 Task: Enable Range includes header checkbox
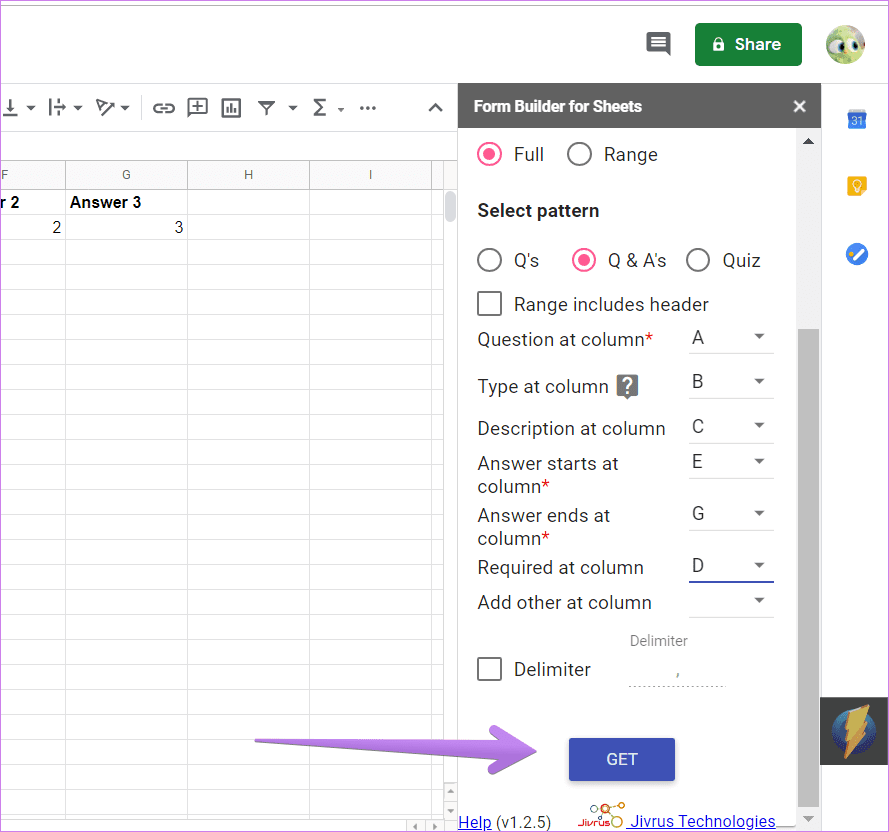[x=489, y=304]
